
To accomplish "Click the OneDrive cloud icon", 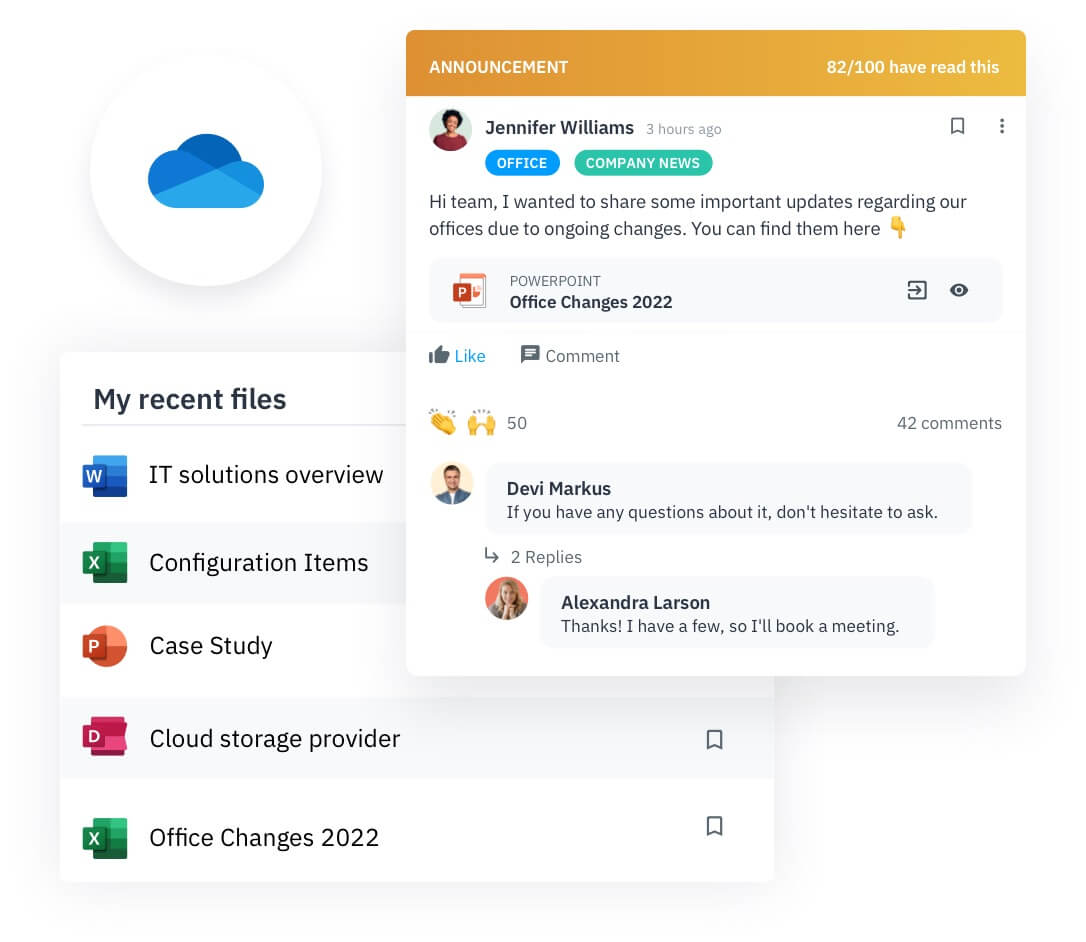I will pyautogui.click(x=206, y=171).
